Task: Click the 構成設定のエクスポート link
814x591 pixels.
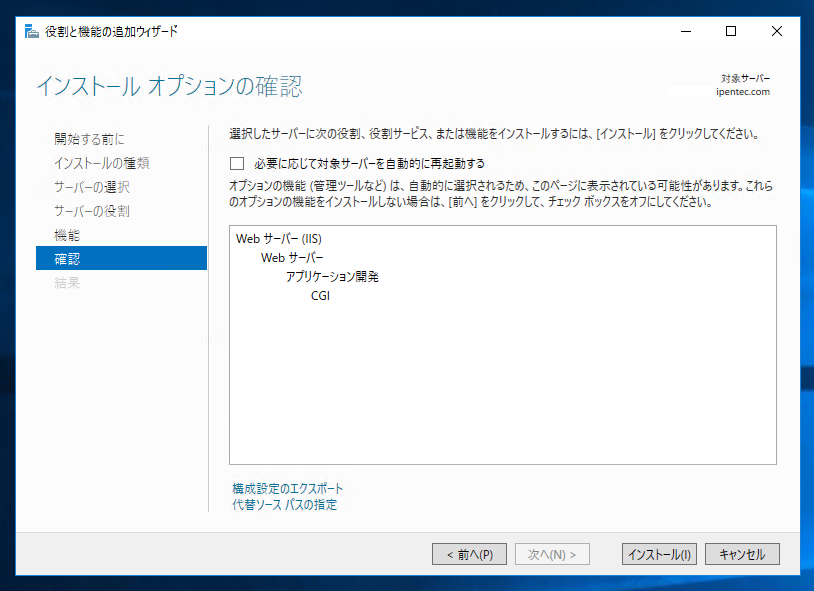Action: tap(287, 488)
